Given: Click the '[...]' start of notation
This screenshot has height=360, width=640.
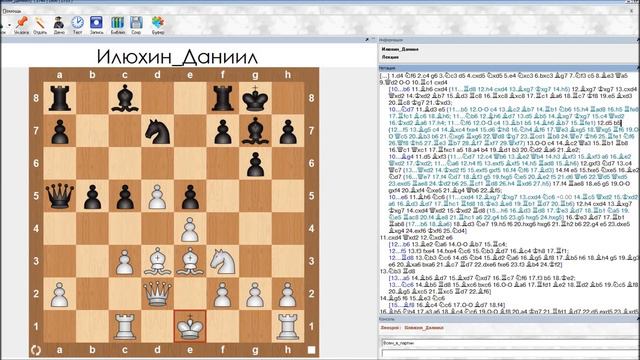Looking at the screenshot, I should [x=384, y=76].
